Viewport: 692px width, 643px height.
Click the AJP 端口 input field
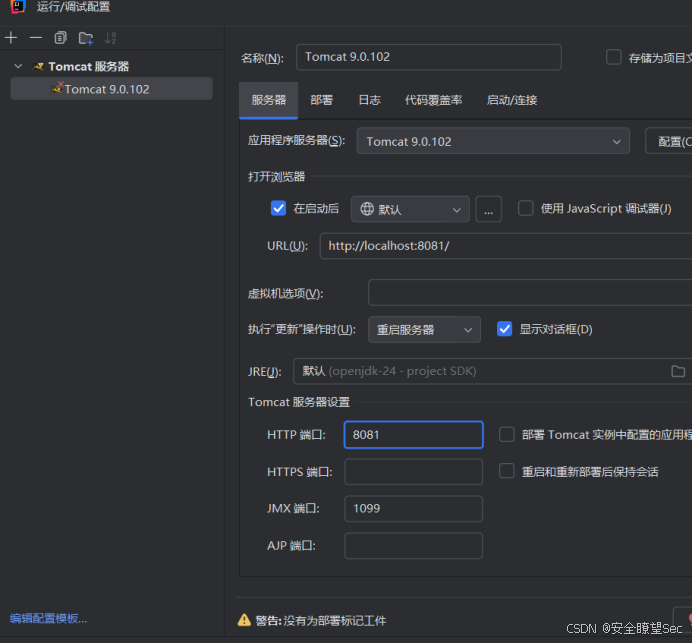pos(414,546)
